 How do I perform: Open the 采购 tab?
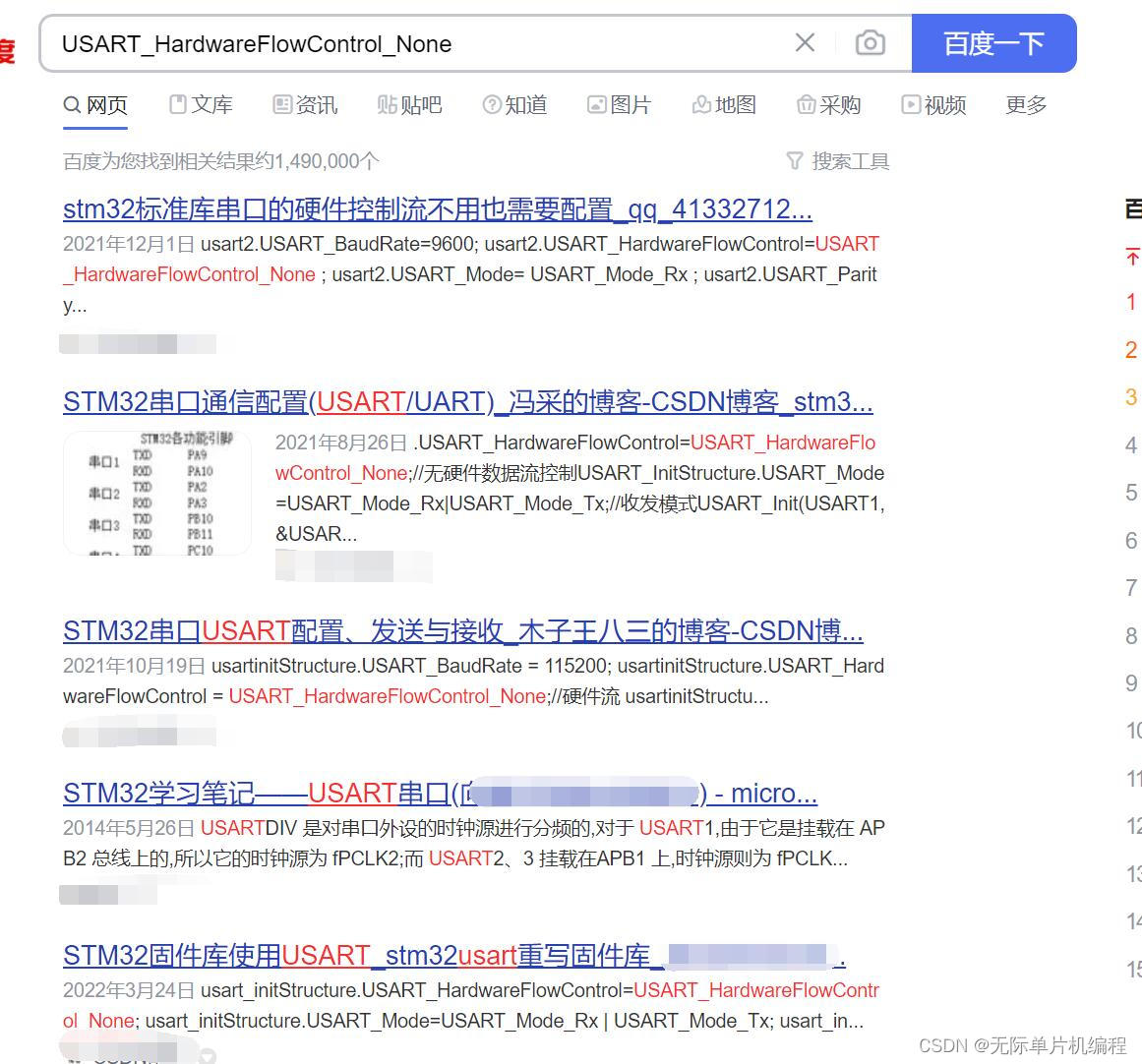click(829, 105)
